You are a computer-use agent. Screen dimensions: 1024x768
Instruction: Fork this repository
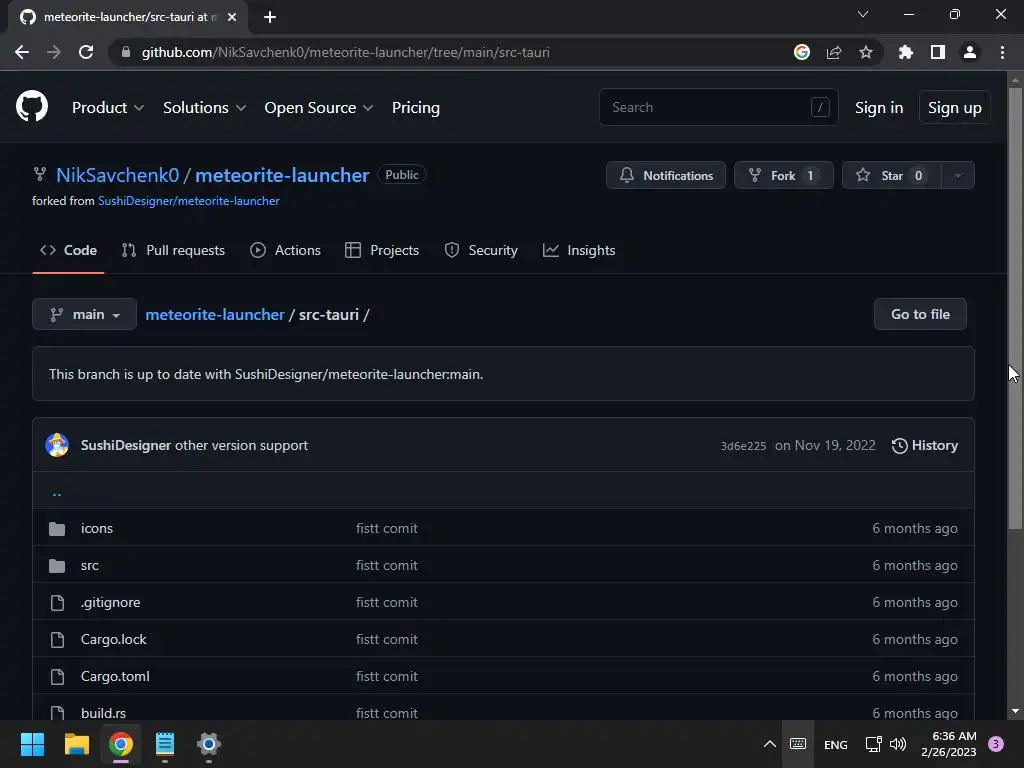[x=784, y=175]
